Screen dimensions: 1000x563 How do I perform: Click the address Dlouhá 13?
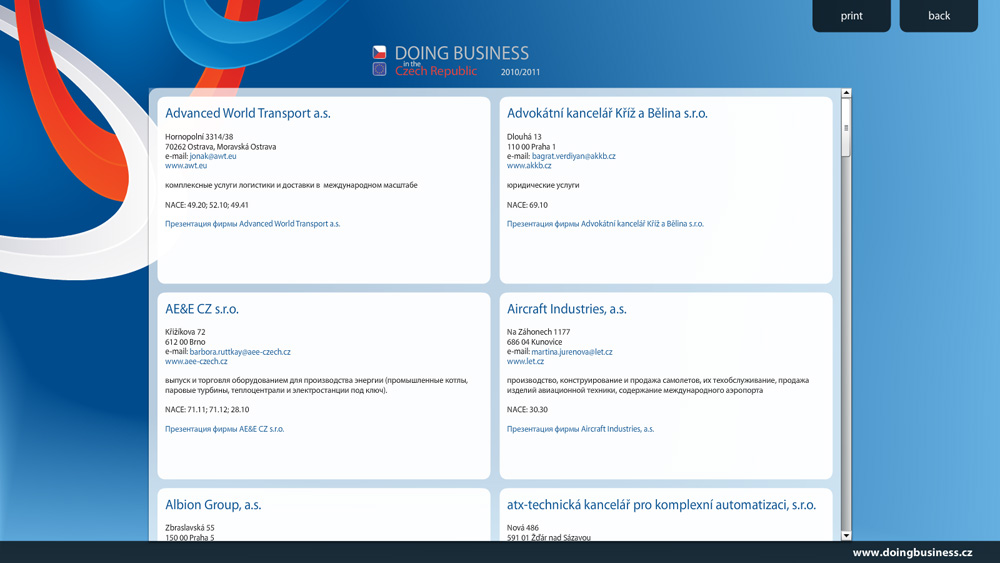[x=524, y=137]
